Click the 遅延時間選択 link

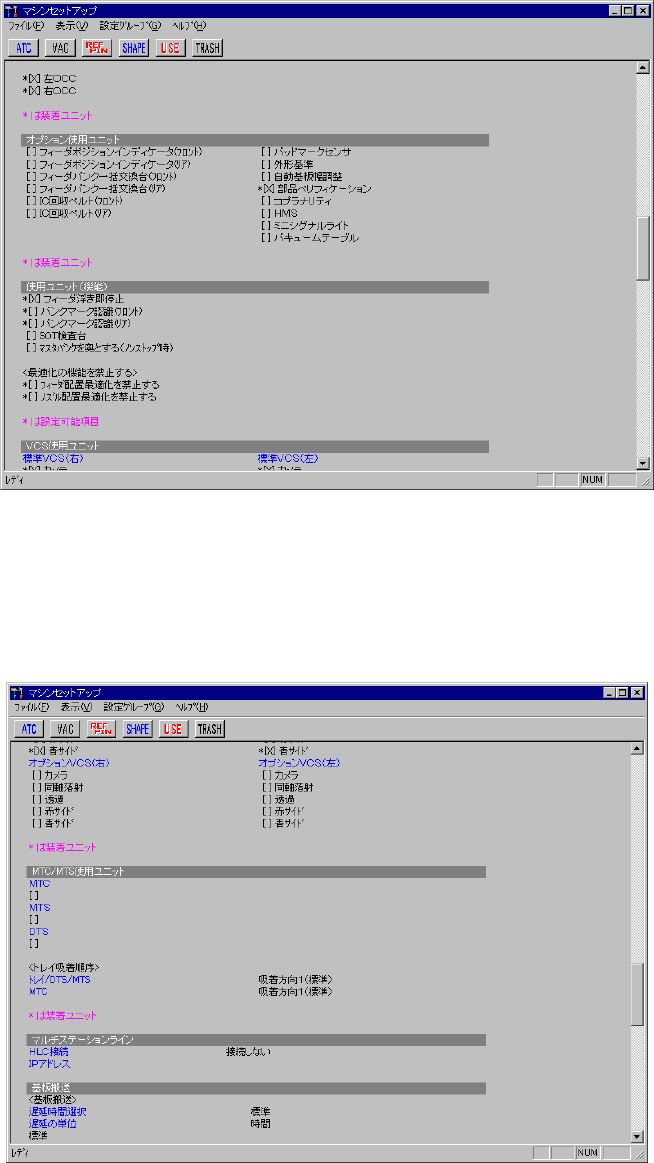tap(58, 1112)
